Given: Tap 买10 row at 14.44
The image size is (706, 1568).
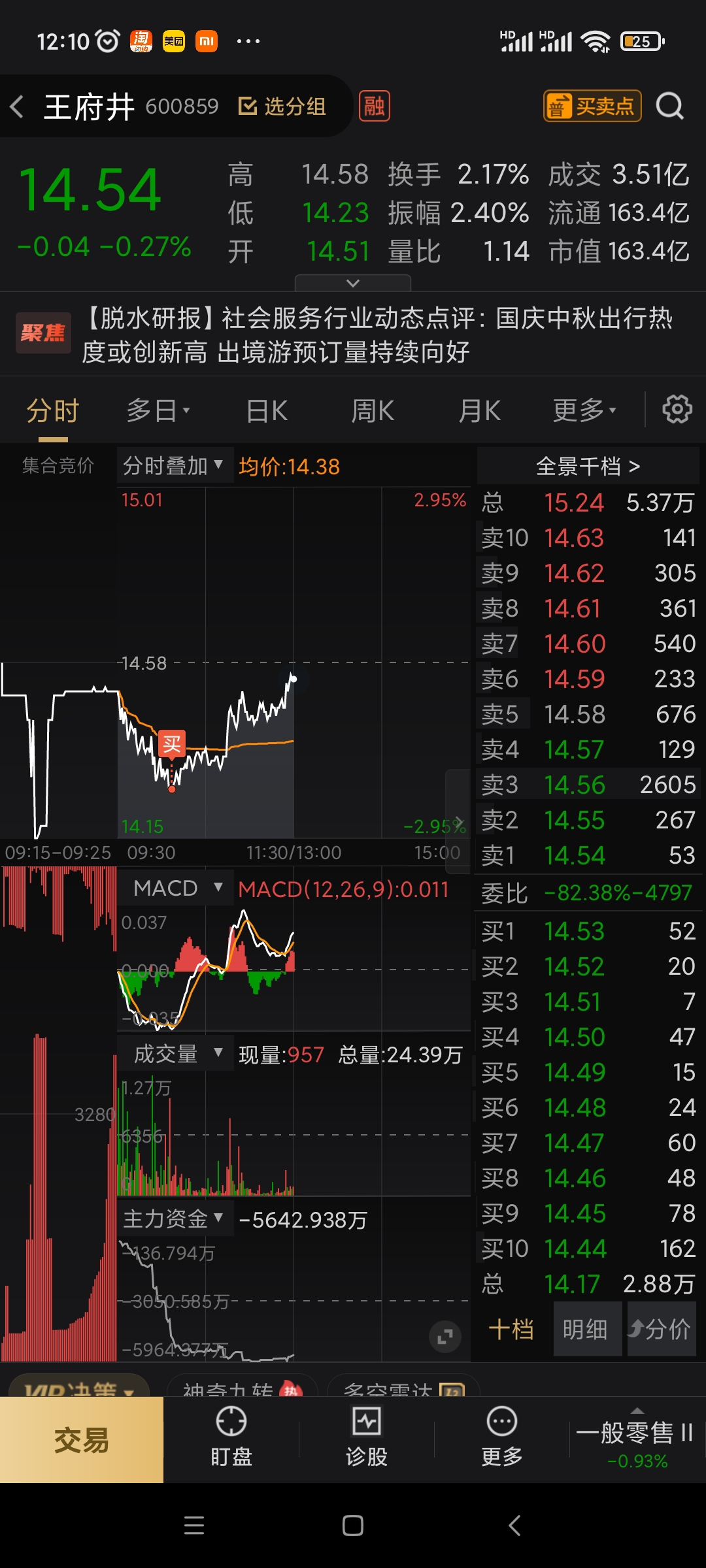Looking at the screenshot, I should click(588, 1249).
